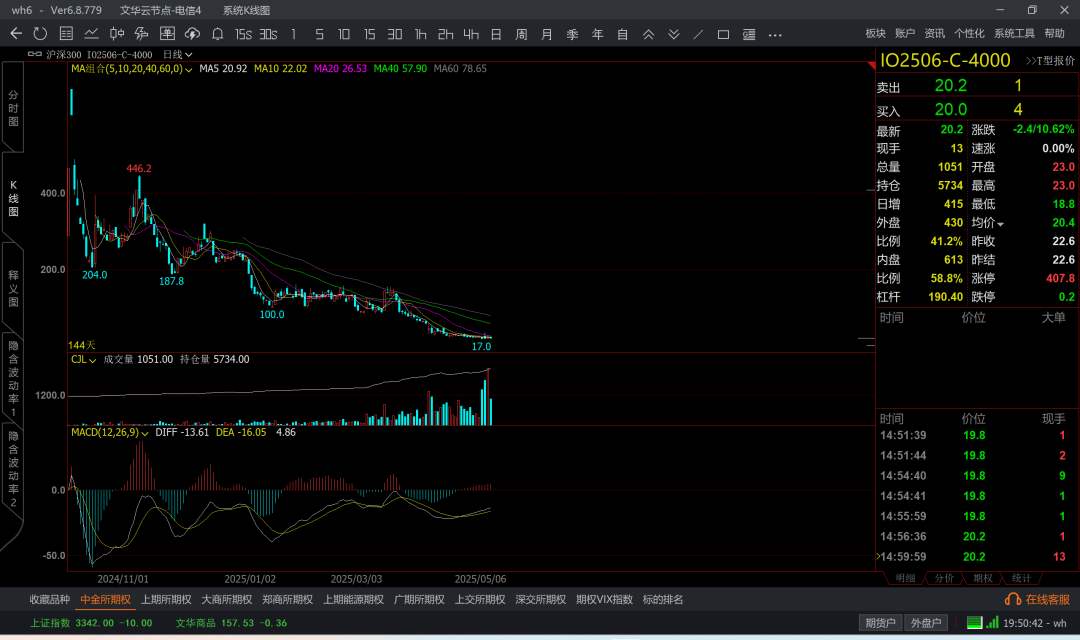Click the refresh icon in toolbar
1080x640 pixels.
coord(41,34)
